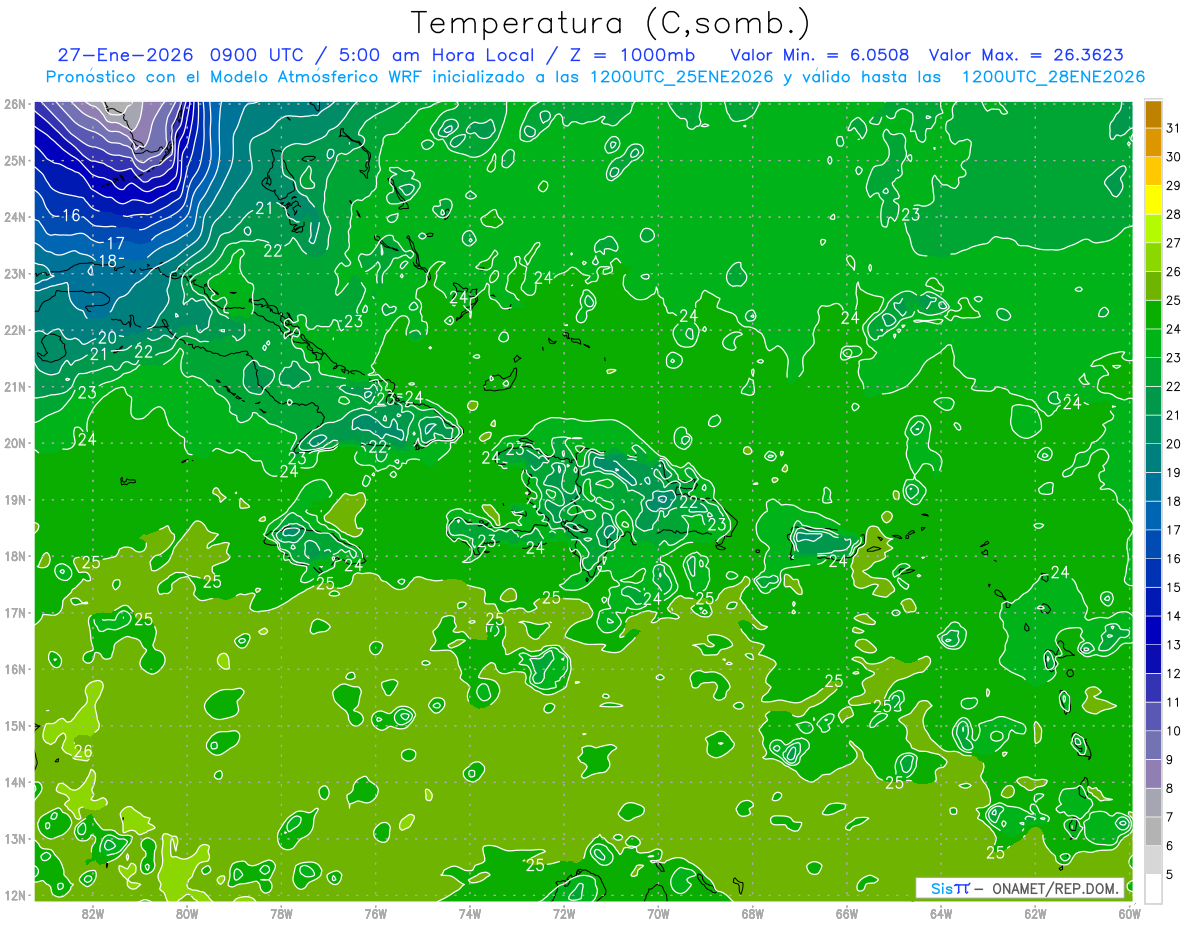
Task: Click the colorbar legend value "10"
Action: point(1173,731)
